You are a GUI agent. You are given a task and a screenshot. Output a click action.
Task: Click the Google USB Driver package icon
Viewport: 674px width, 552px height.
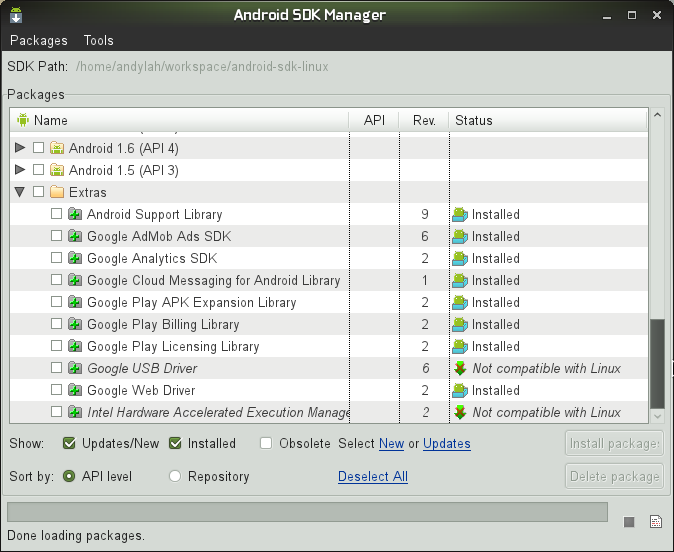[x=75, y=368]
